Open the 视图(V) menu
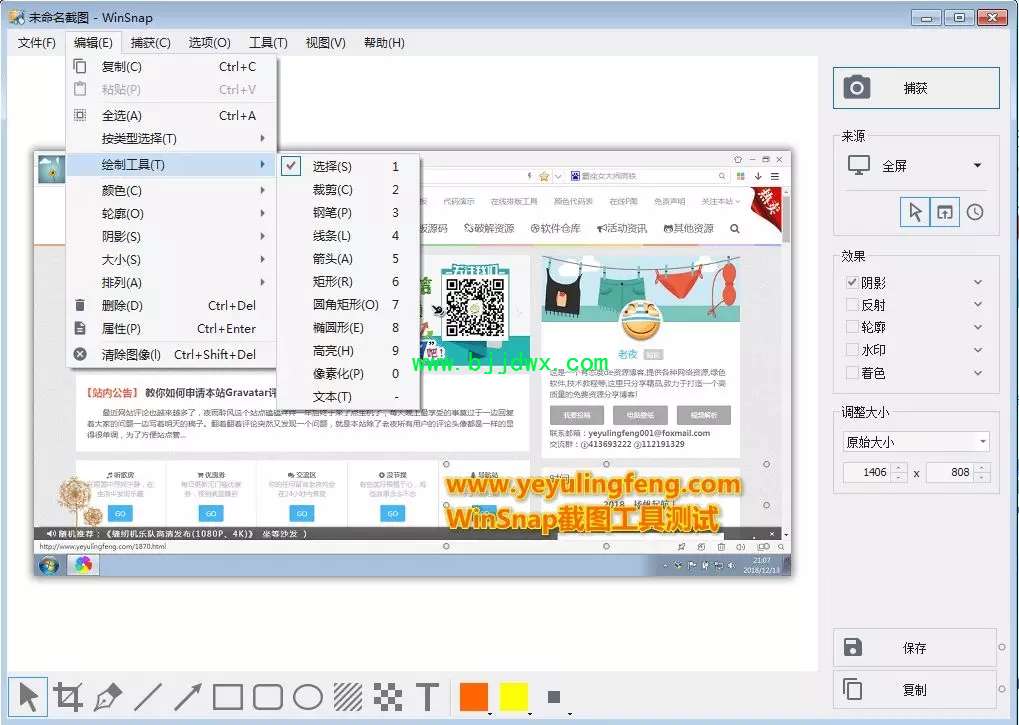 click(x=325, y=42)
